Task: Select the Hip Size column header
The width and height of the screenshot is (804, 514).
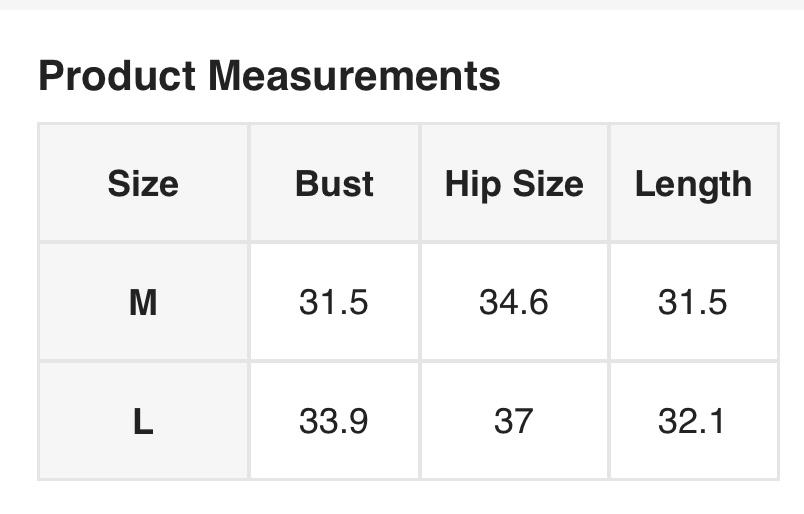Action: click(x=514, y=184)
